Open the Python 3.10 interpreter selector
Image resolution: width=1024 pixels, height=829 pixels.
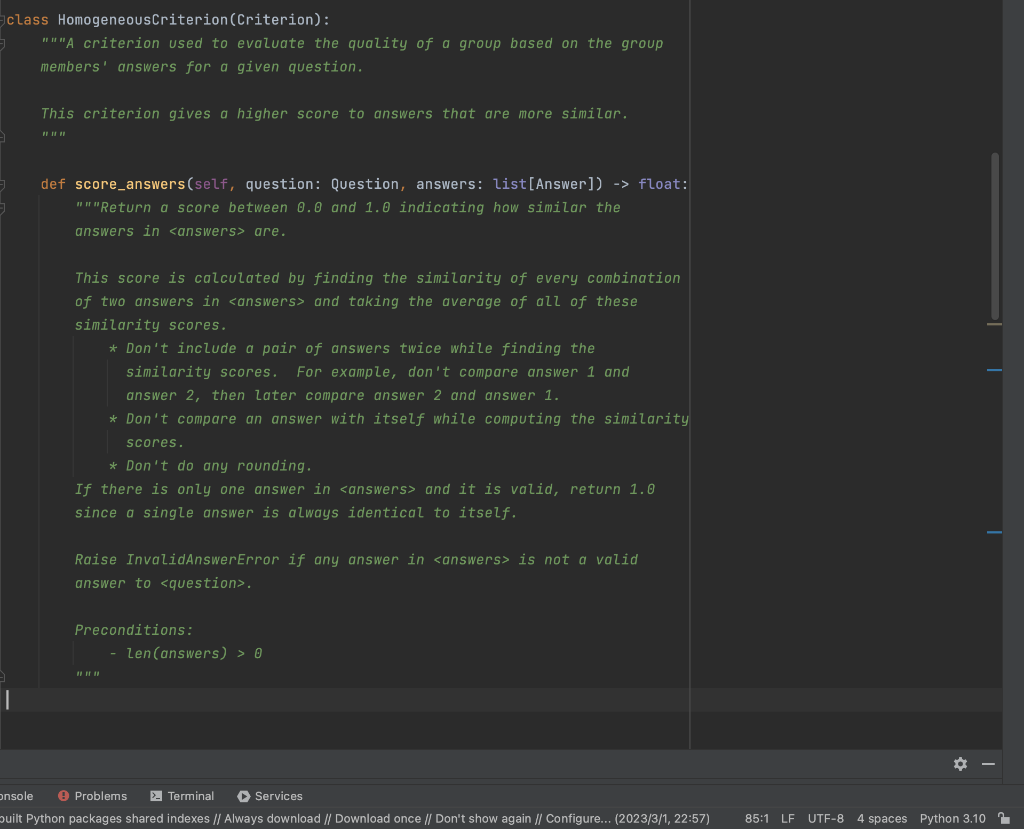click(x=952, y=818)
